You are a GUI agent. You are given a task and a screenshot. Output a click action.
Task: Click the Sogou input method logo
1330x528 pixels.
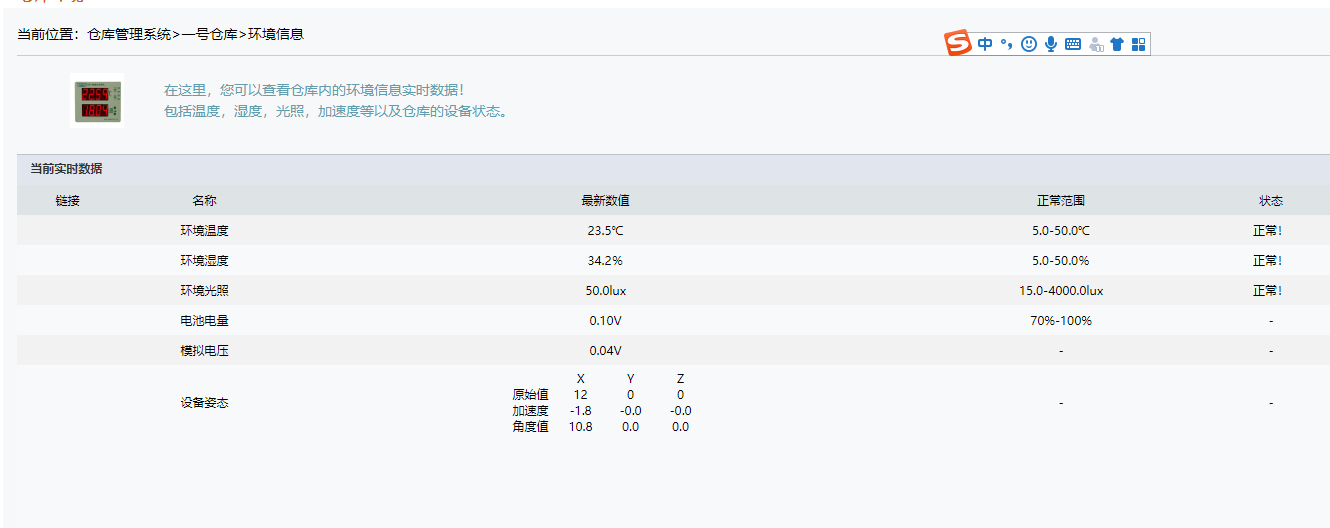point(959,43)
